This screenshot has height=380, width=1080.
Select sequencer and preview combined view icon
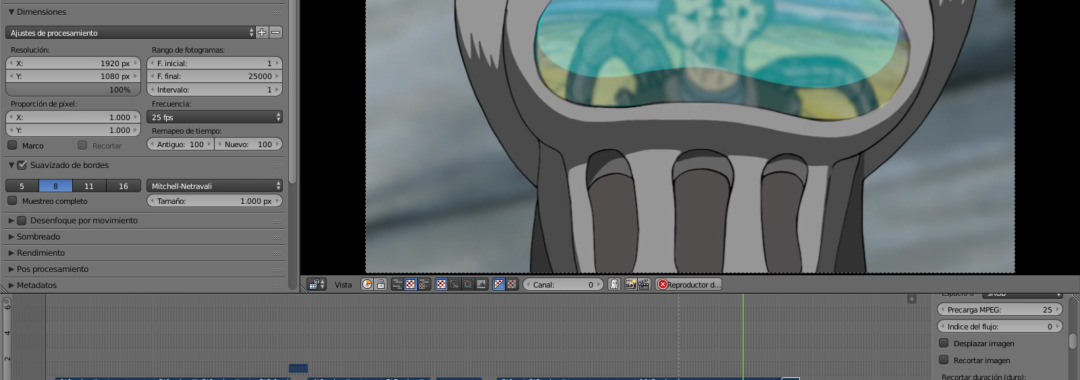coord(424,284)
